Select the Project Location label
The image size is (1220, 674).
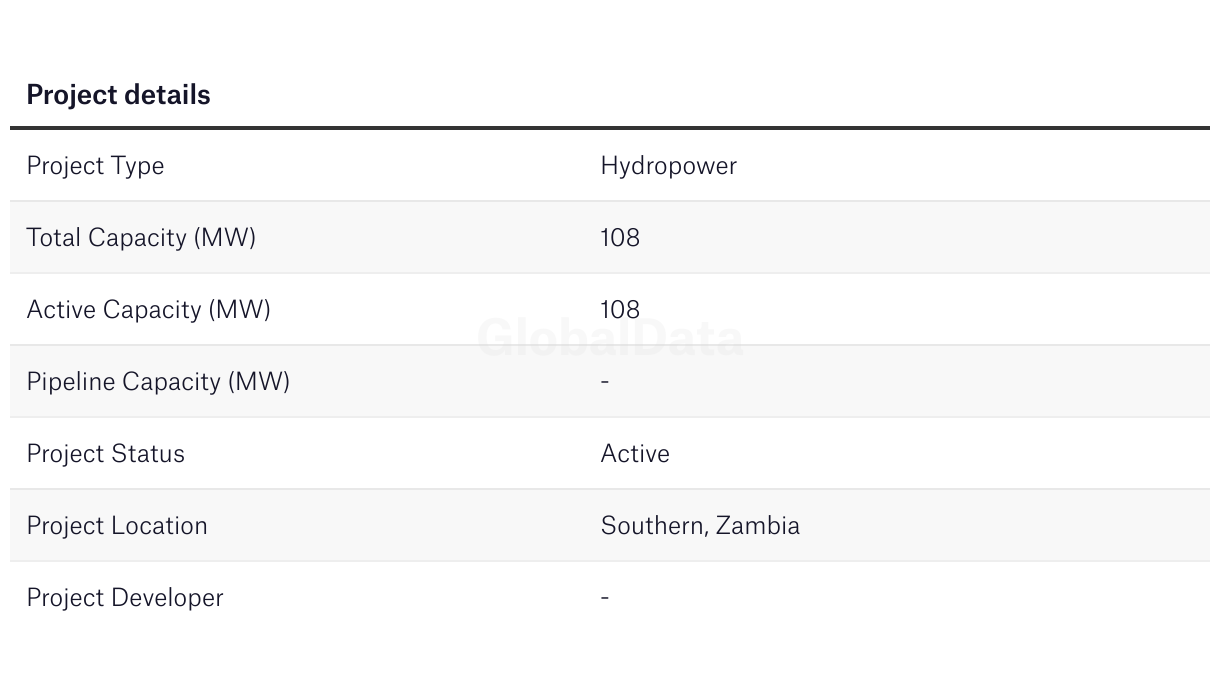click(x=117, y=526)
